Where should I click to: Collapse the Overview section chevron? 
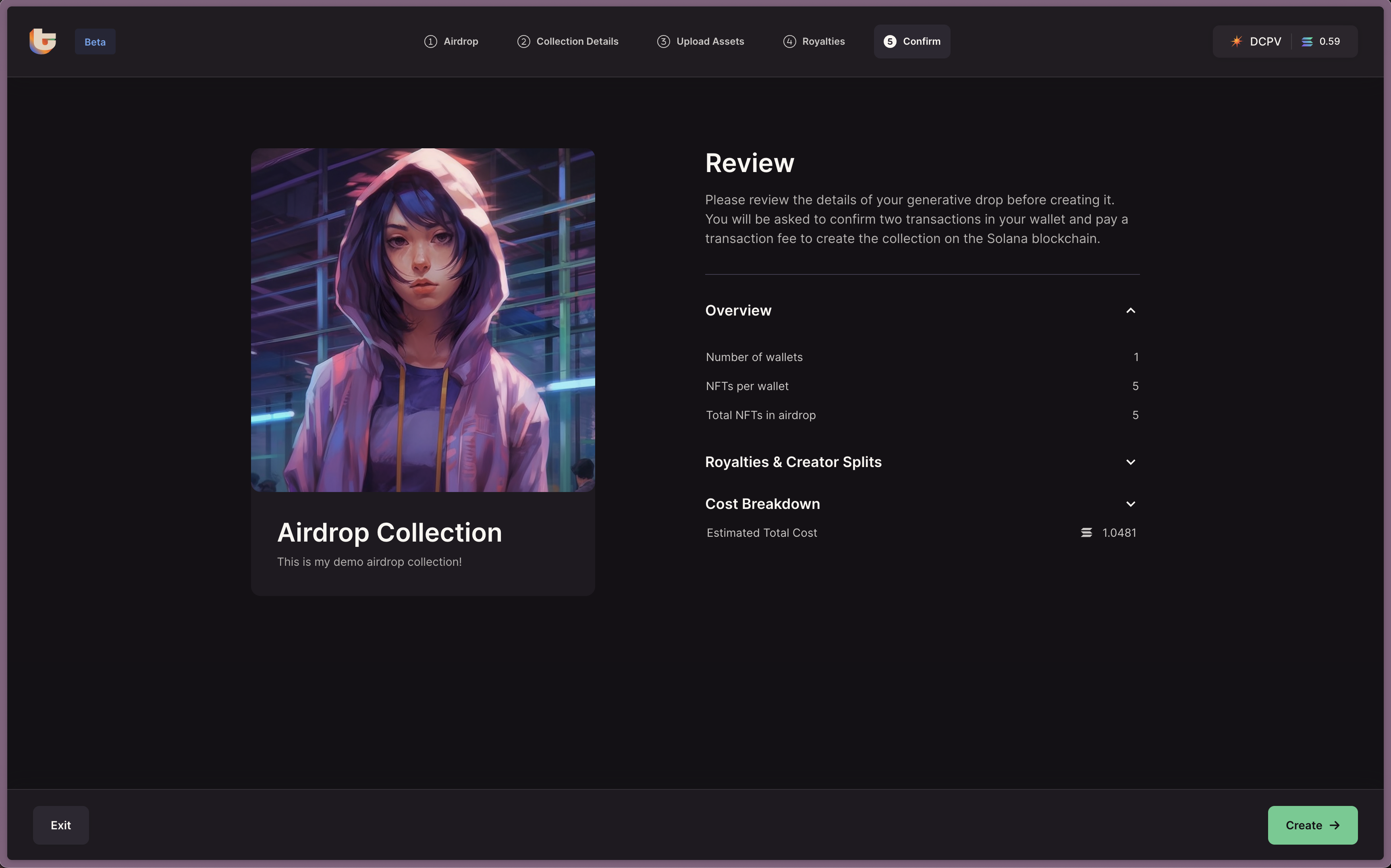[1130, 311]
